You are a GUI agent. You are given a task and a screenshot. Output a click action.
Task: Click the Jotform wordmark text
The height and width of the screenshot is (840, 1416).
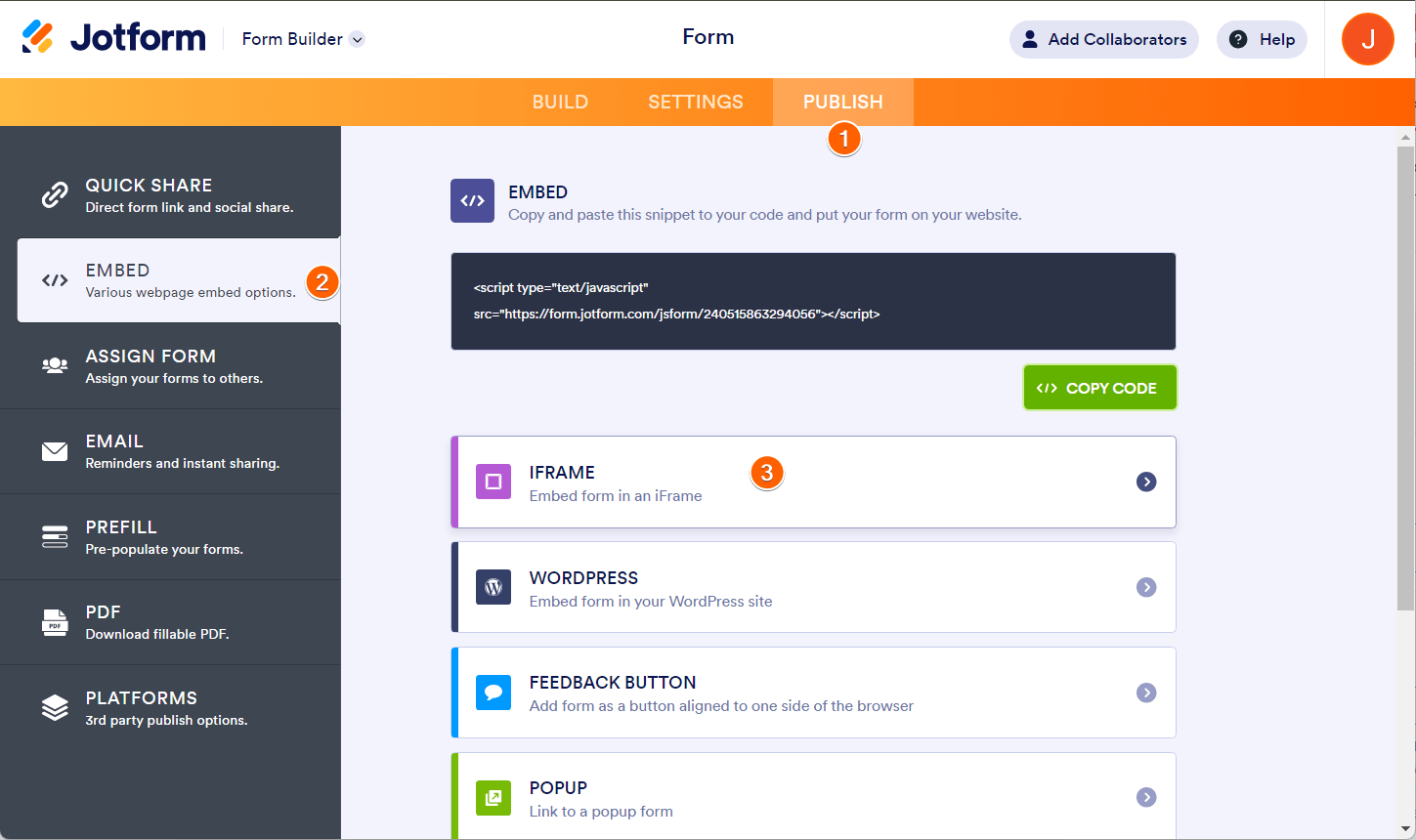click(x=138, y=38)
